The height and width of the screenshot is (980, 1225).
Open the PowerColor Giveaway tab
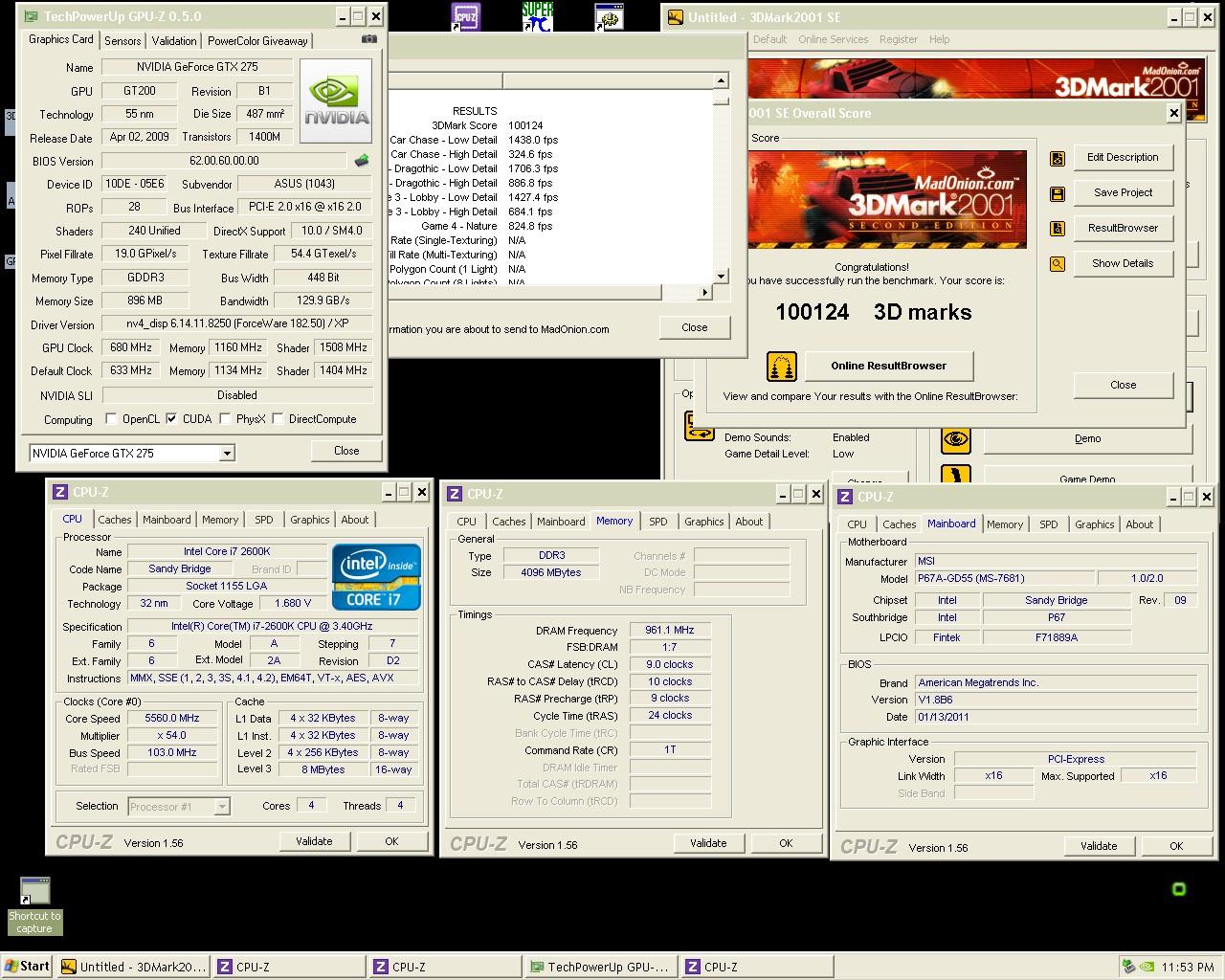tap(257, 40)
